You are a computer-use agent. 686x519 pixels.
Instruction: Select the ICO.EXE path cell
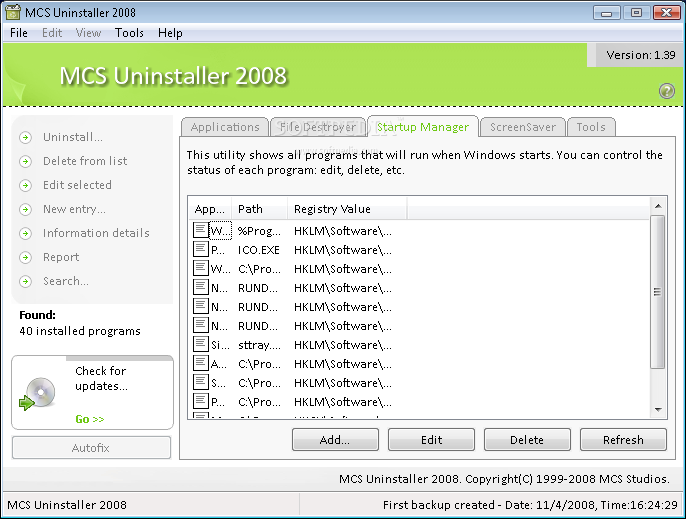259,250
